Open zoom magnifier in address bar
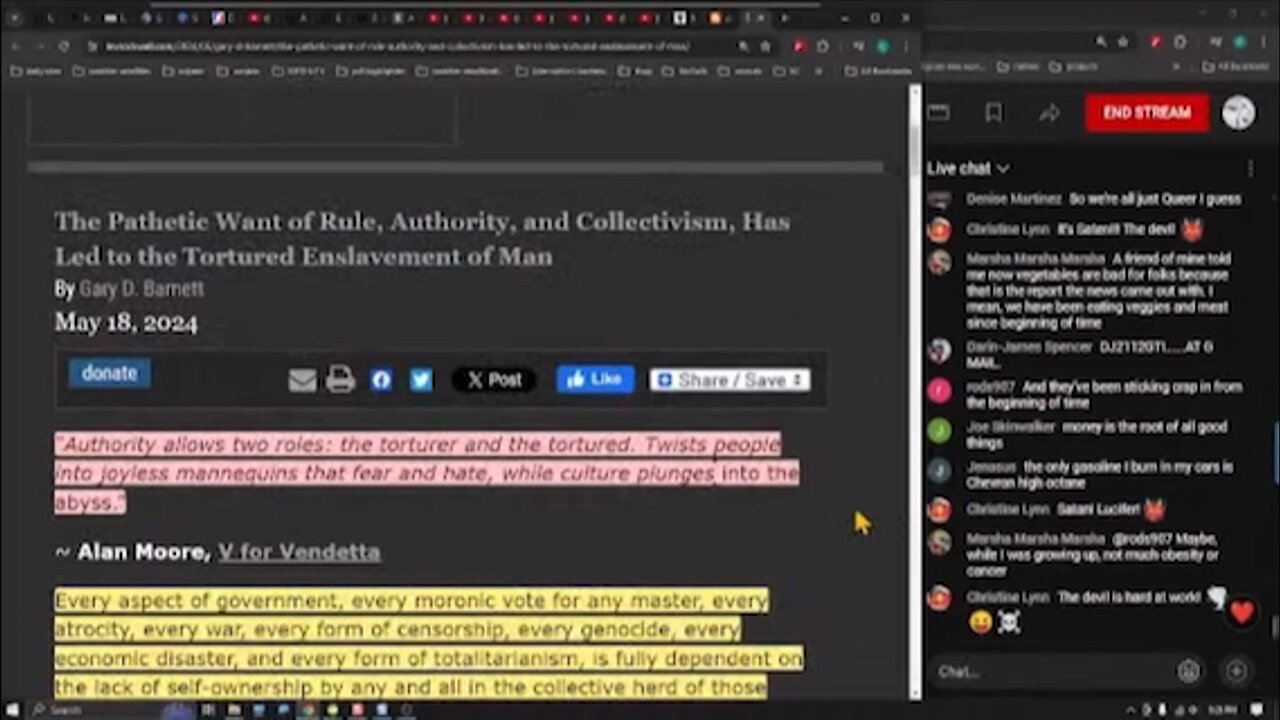 coord(743,46)
